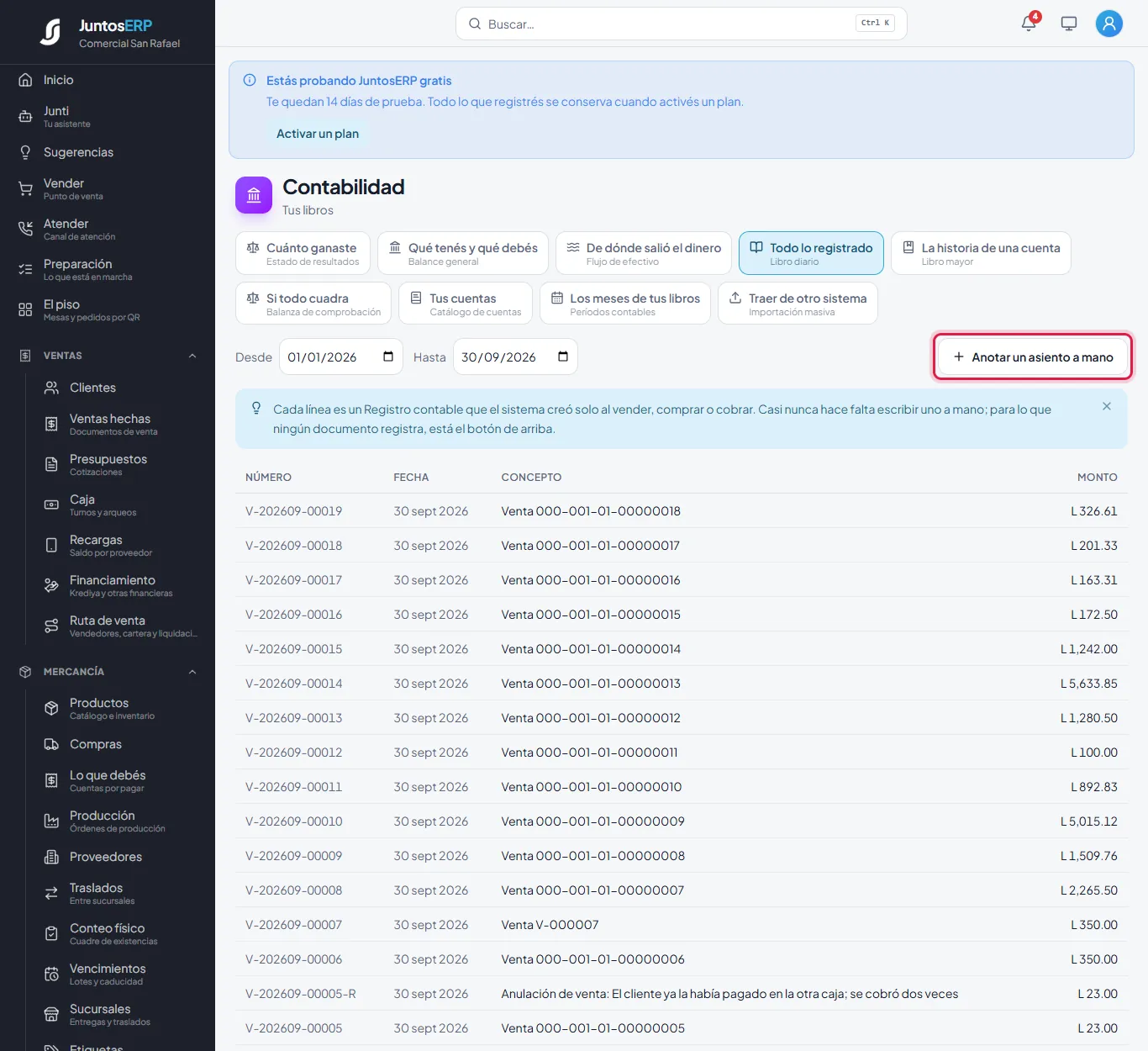
Task: Switch to De dónde salió el dinero tab
Action: pyautogui.click(x=644, y=253)
